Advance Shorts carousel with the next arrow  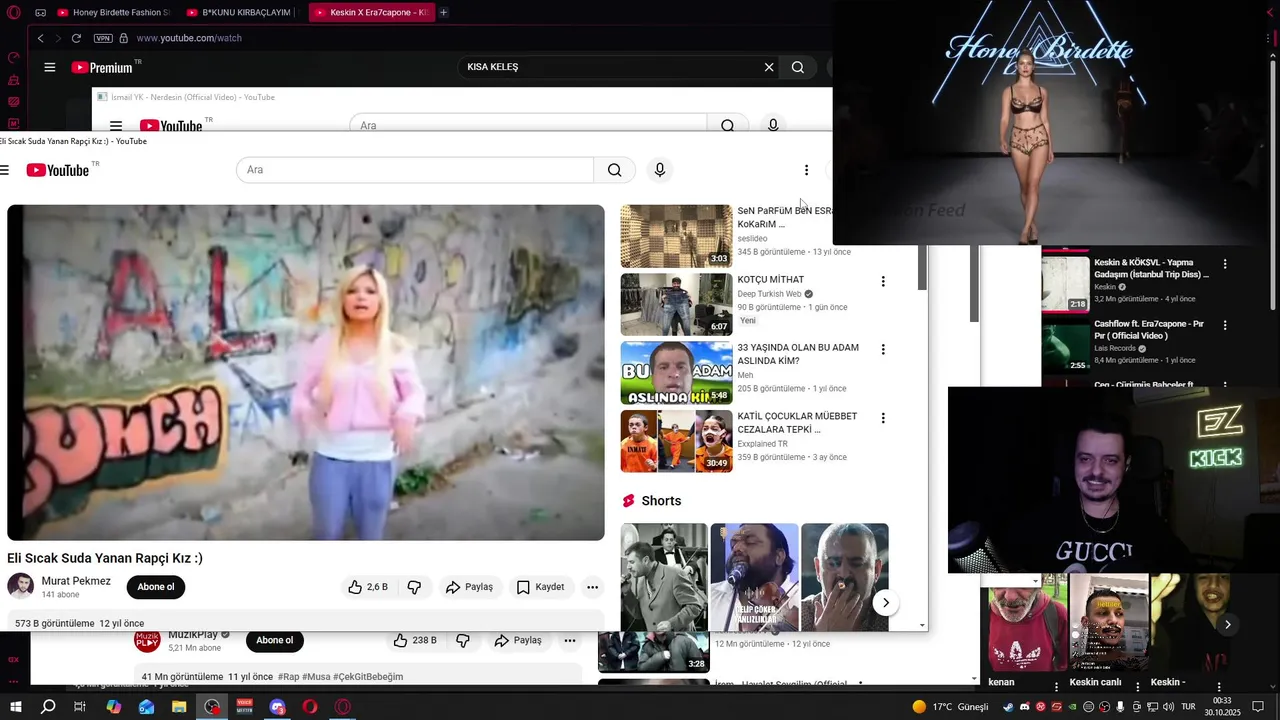click(x=885, y=603)
